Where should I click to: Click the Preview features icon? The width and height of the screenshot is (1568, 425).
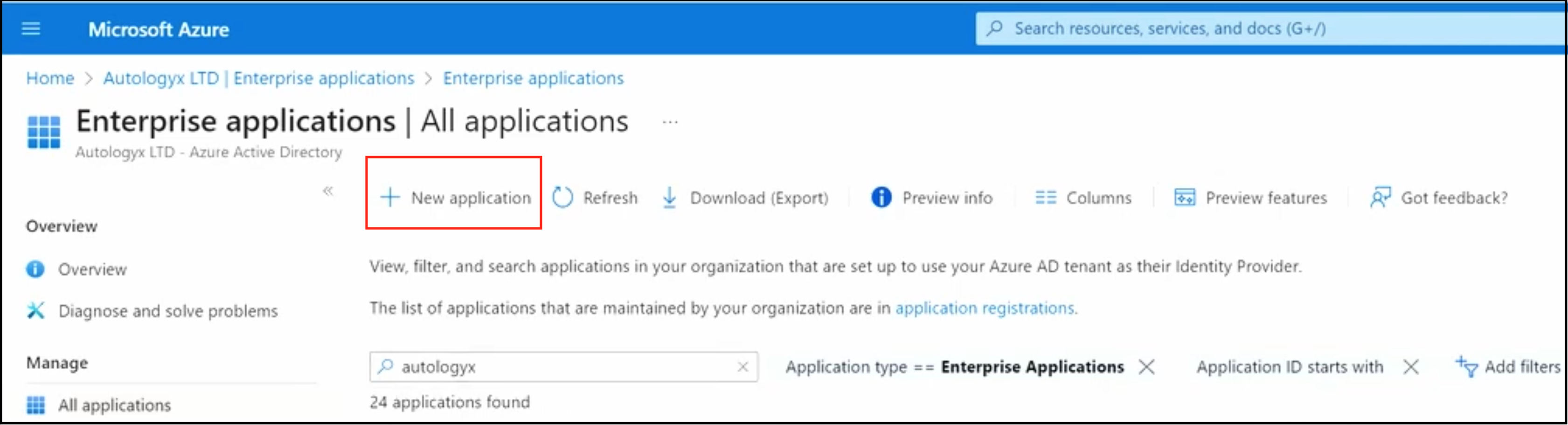pyautogui.click(x=1185, y=198)
